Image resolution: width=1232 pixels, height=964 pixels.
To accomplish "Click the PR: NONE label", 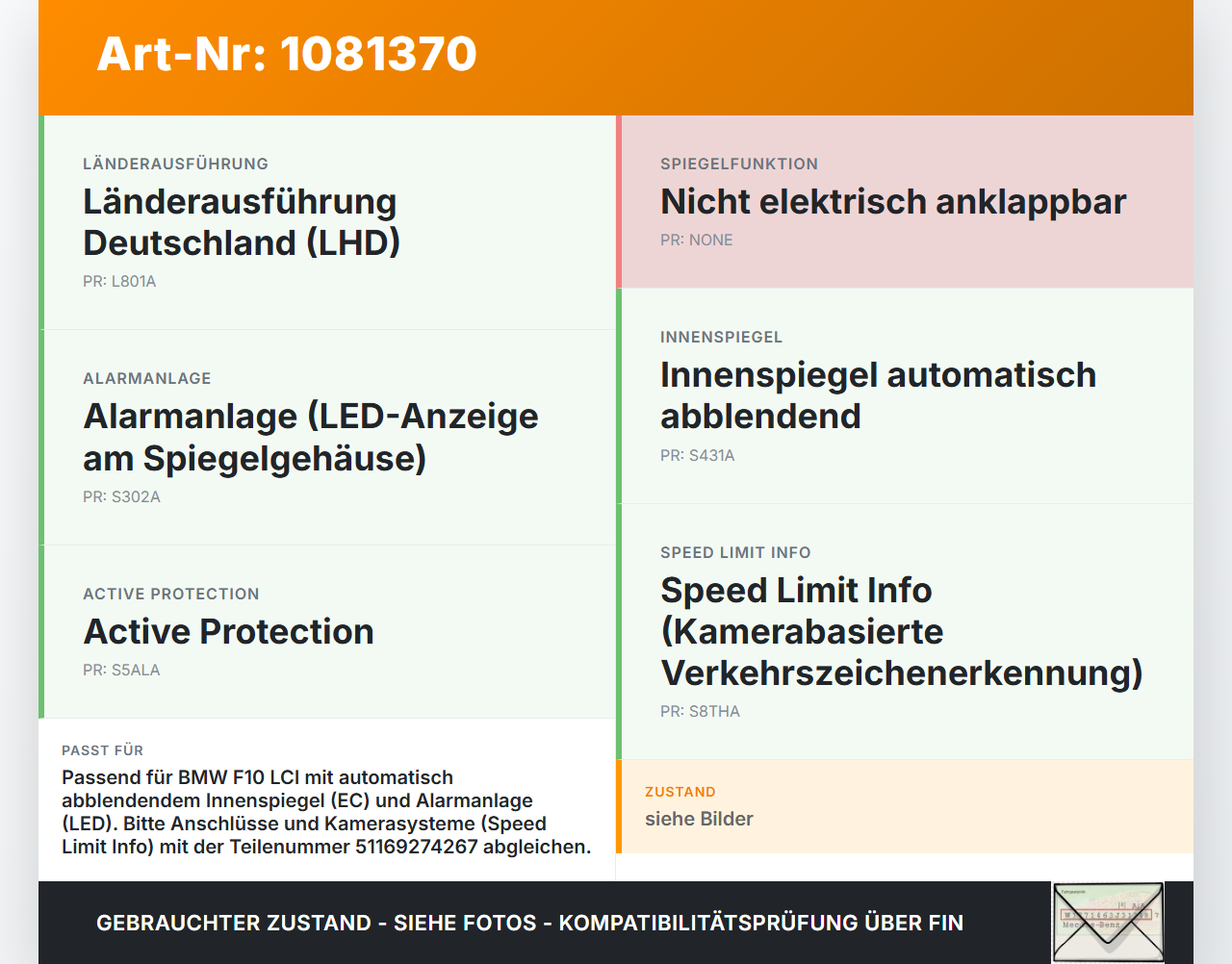I will (x=697, y=241).
